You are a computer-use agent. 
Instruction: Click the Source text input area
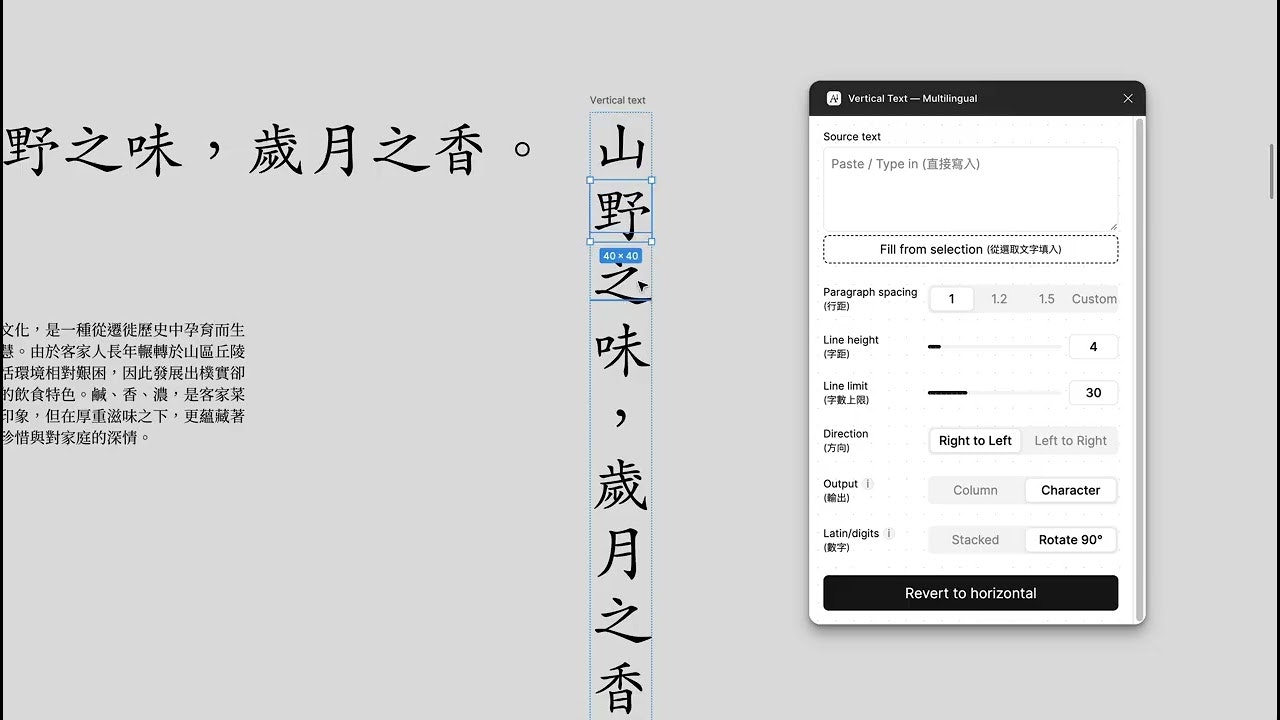pos(970,185)
